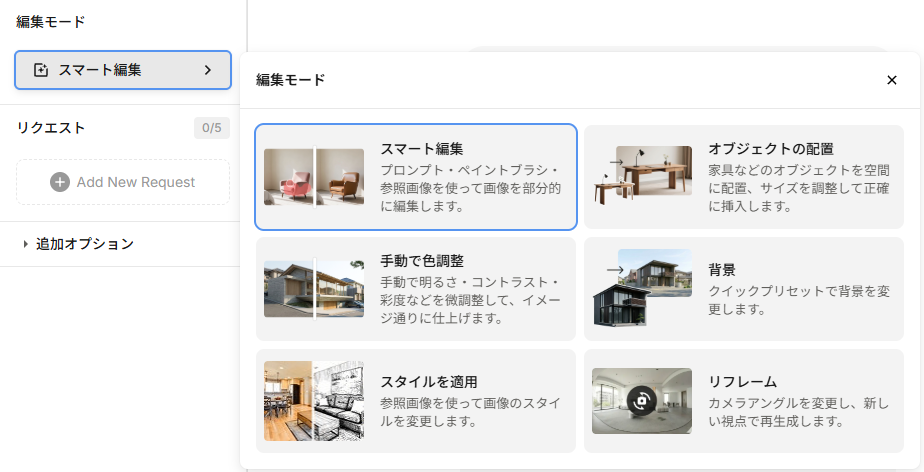Click the house thumbnail of 手動で色調整

(314, 289)
